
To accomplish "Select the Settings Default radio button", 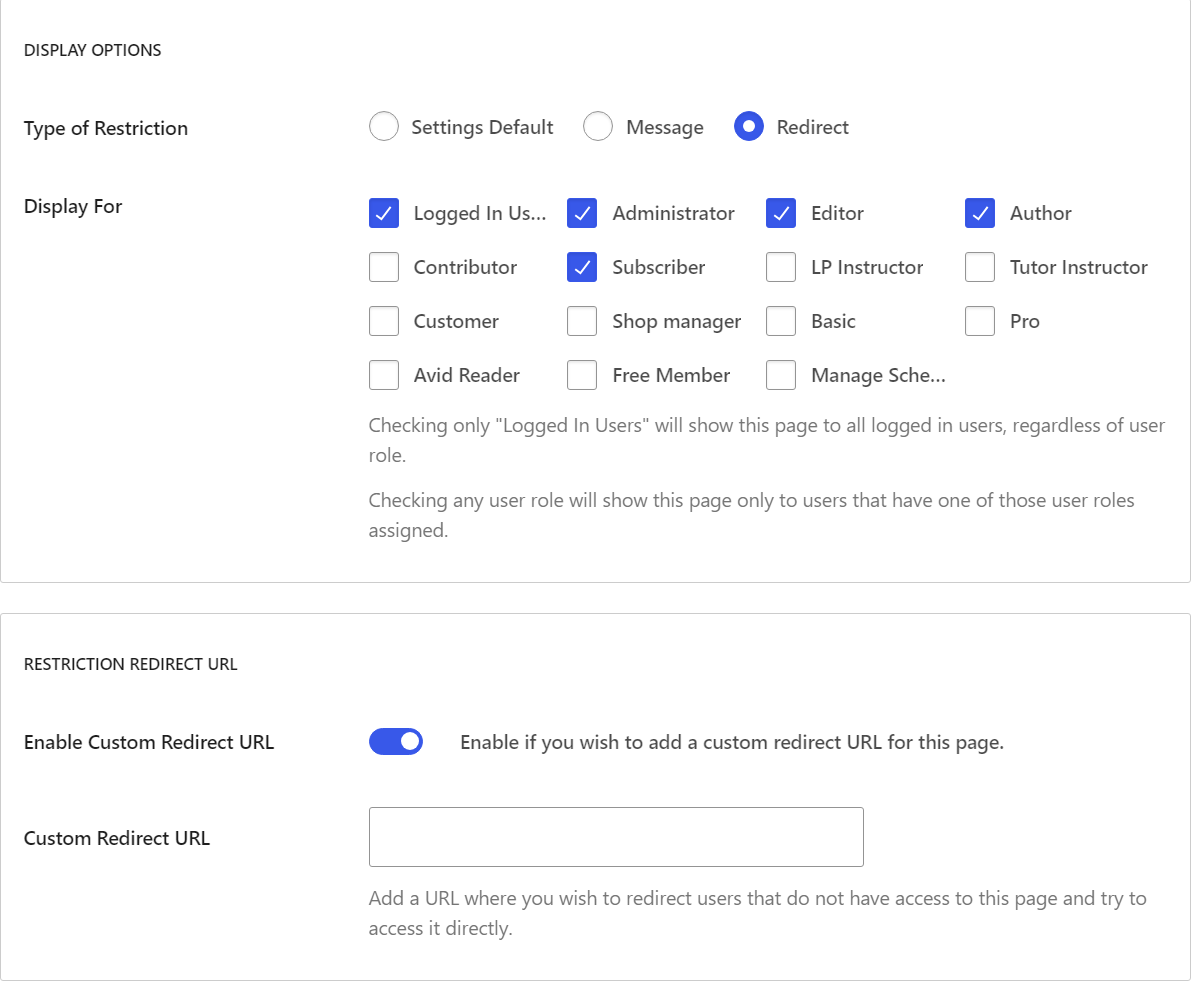I will pyautogui.click(x=384, y=127).
